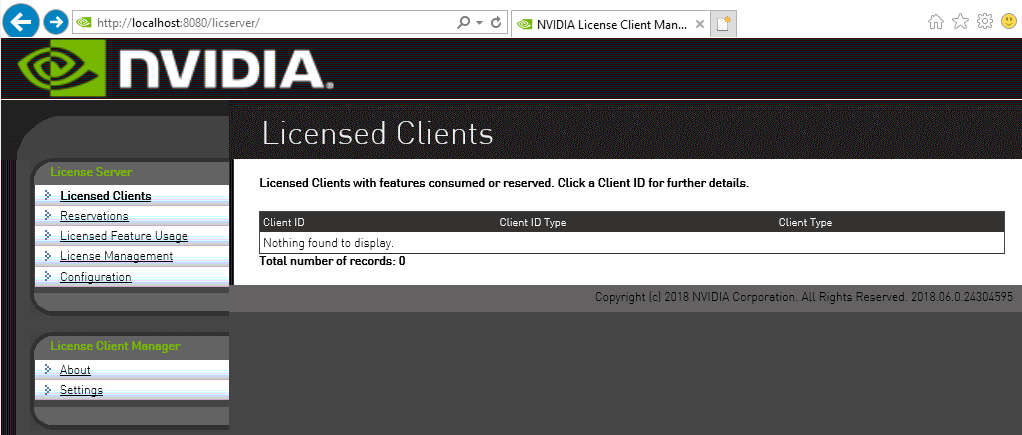The height and width of the screenshot is (435, 1022).
Task: Open Licensed Feature Usage link
Action: point(123,236)
